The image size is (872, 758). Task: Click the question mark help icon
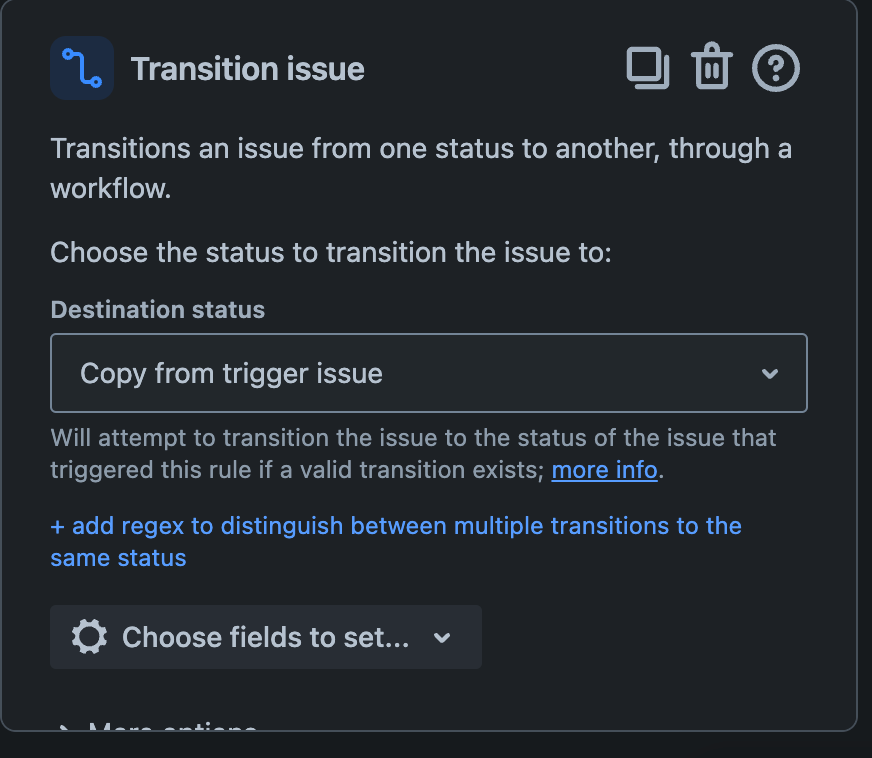(776, 67)
